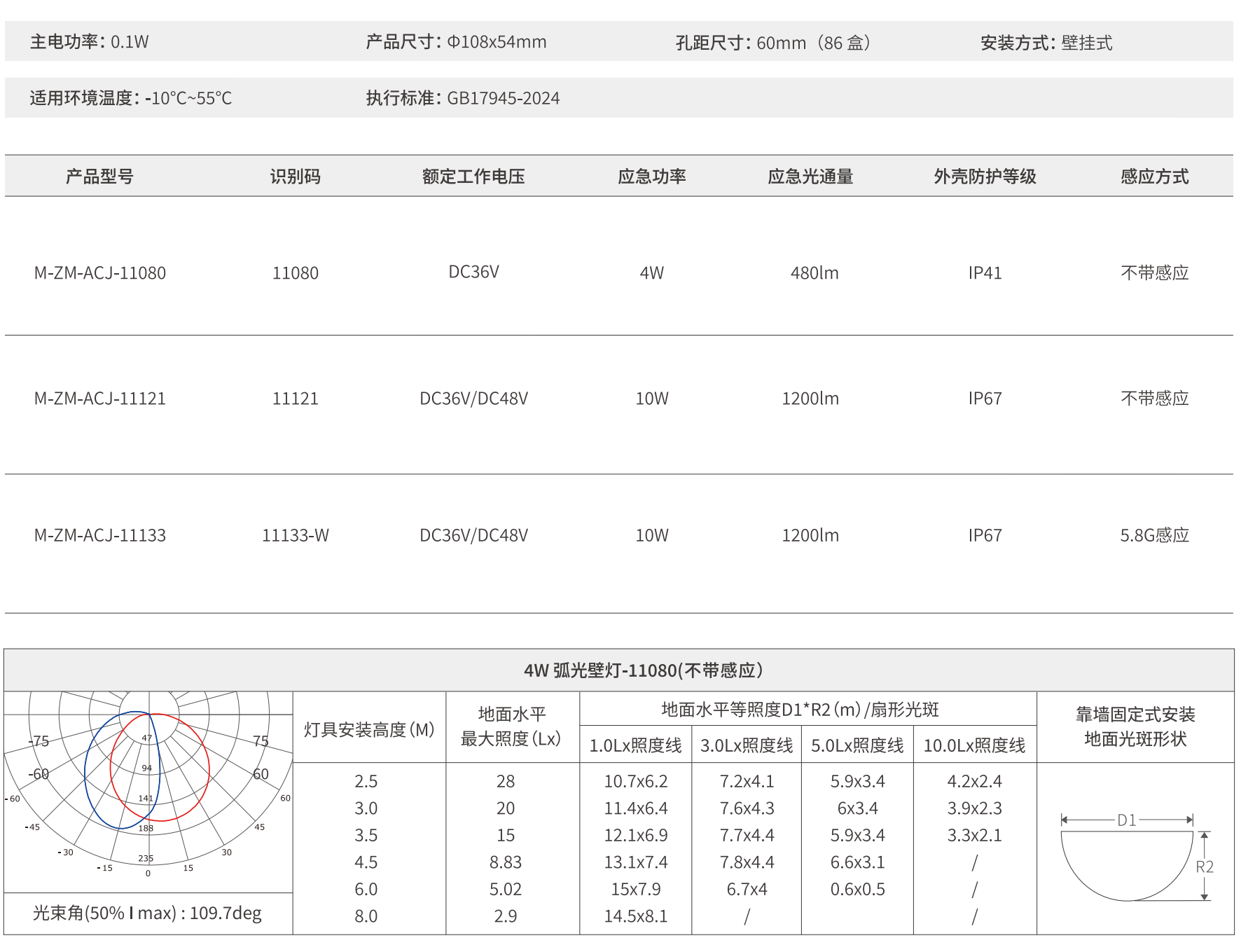1241x952 pixels.
Task: Select the product model M-ZM-ACJ-11080
Action: [100, 273]
